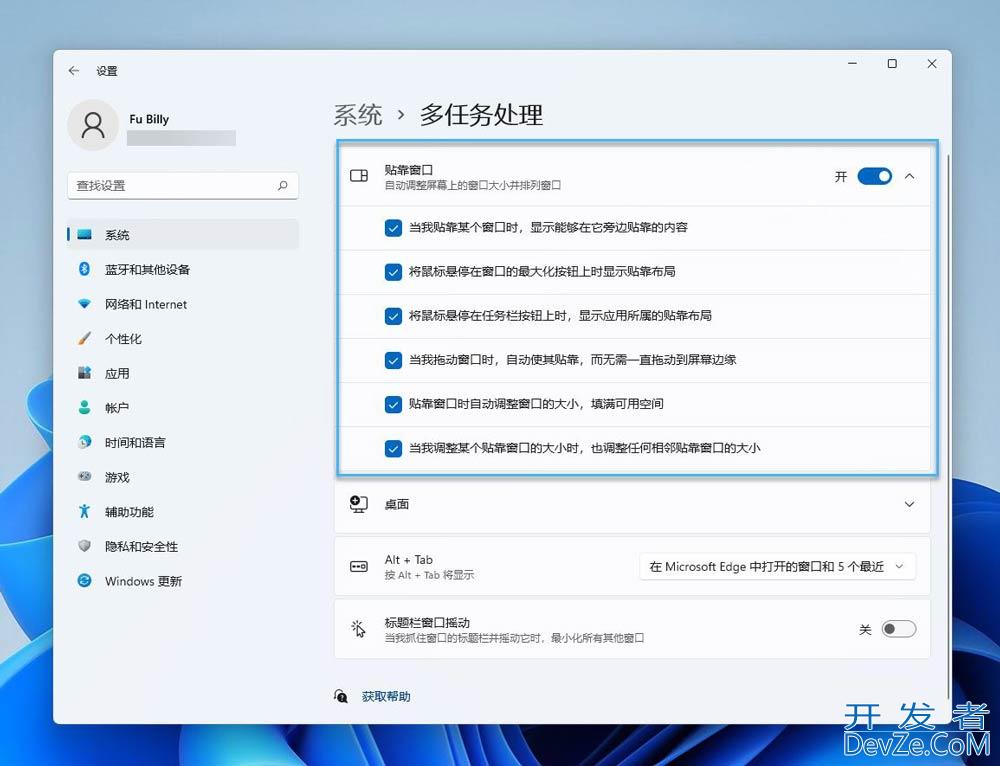This screenshot has height=766, width=1000.
Task: Expand the 桌面 section chevron
Action: pos(909,505)
